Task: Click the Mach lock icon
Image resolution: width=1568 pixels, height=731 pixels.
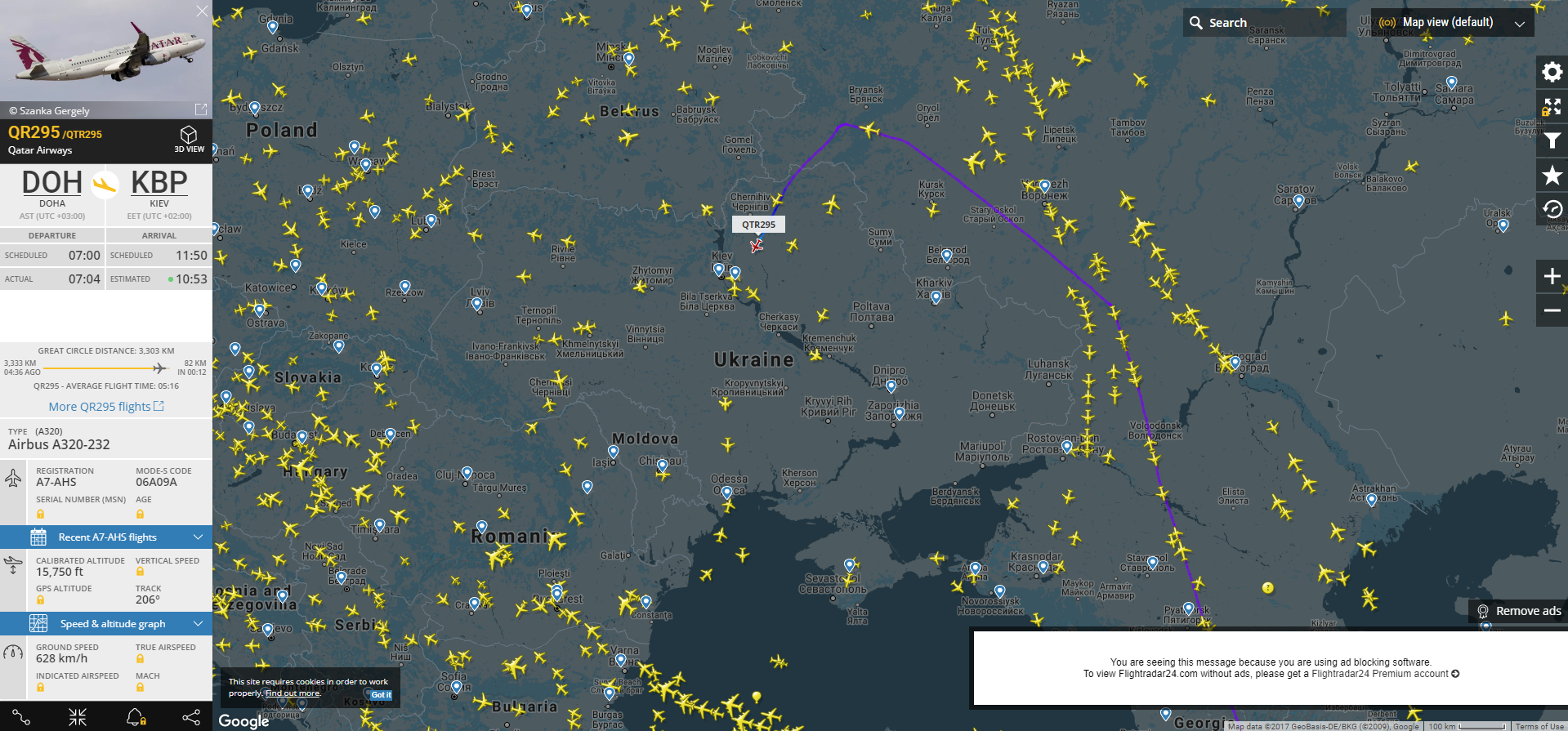Action: pyautogui.click(x=140, y=687)
